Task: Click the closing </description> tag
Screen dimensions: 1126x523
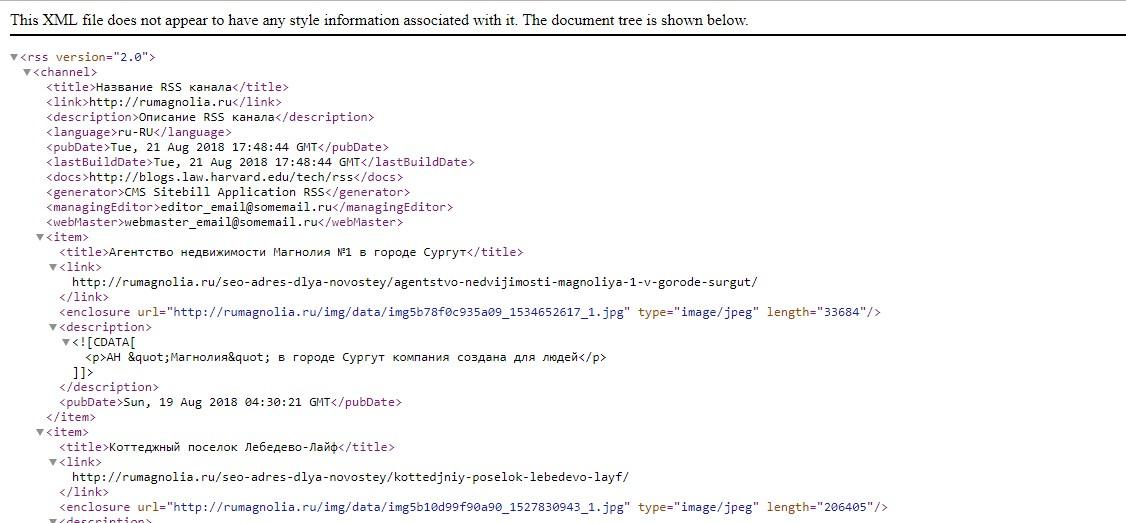Action: (109, 387)
